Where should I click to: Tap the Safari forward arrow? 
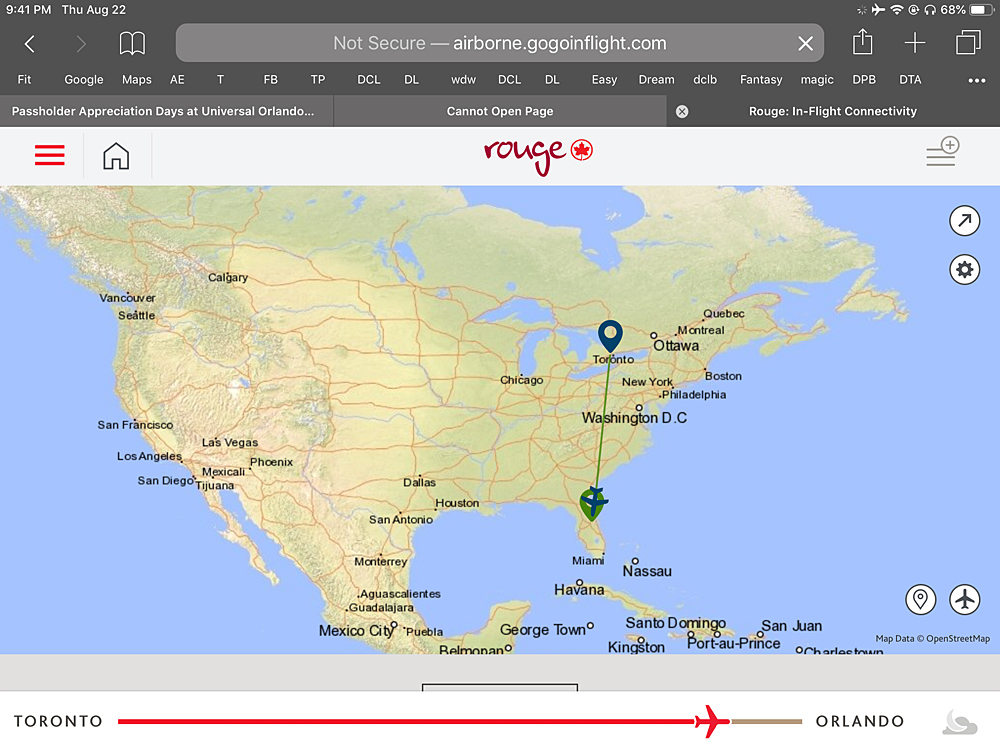coord(80,43)
